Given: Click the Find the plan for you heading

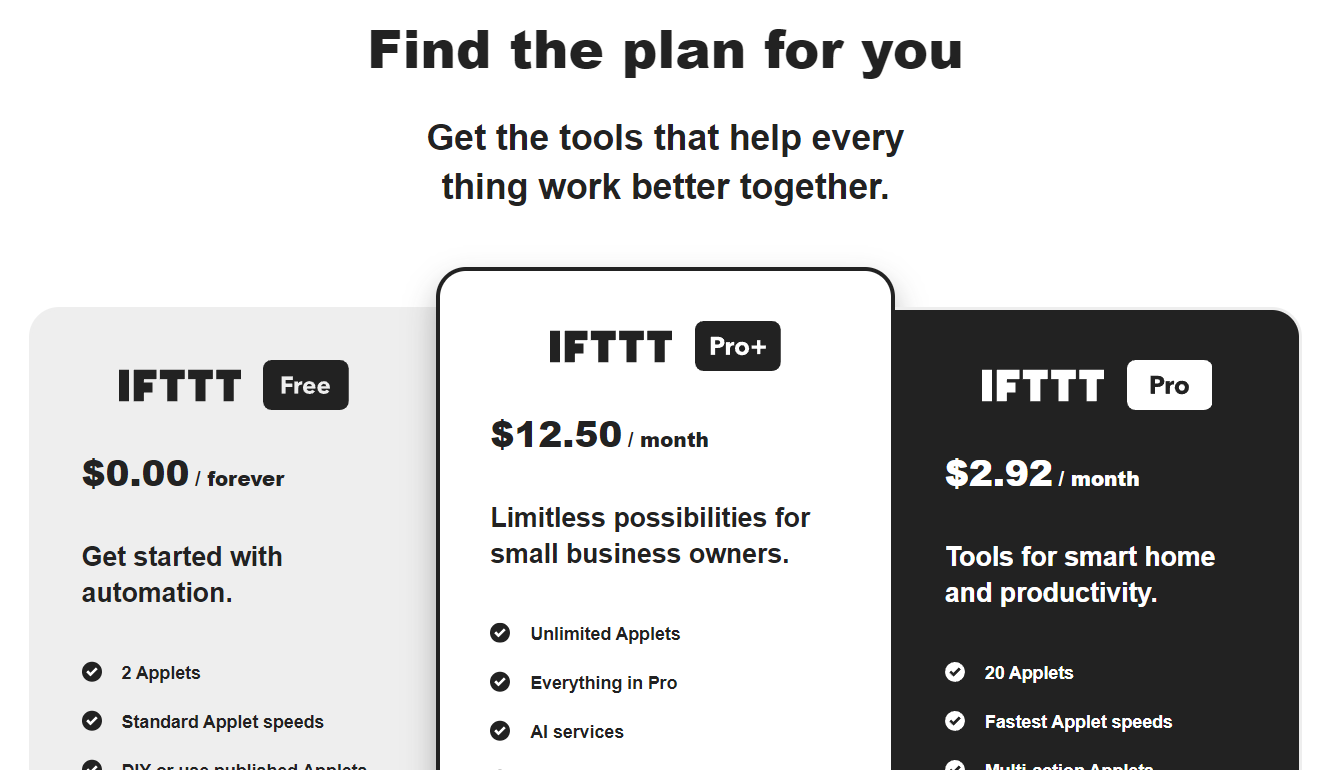Looking at the screenshot, I should point(666,50).
